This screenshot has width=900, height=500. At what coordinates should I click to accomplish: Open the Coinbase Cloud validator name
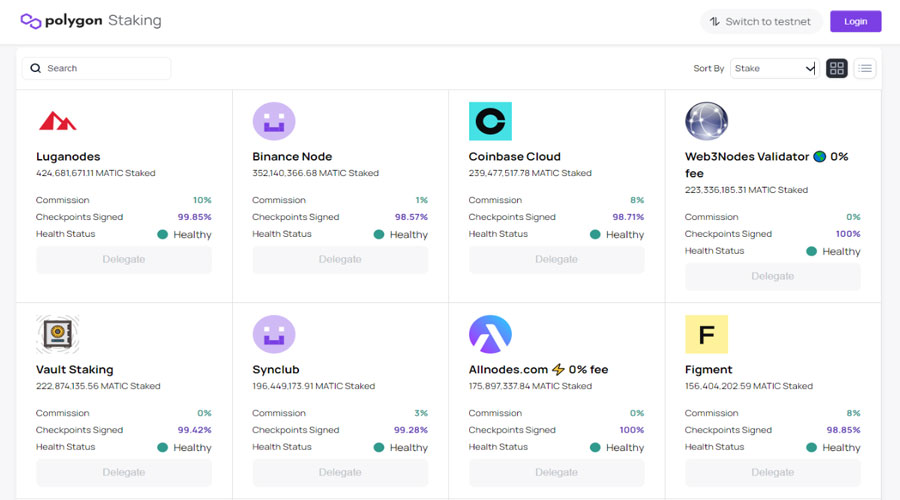pyautogui.click(x=515, y=157)
